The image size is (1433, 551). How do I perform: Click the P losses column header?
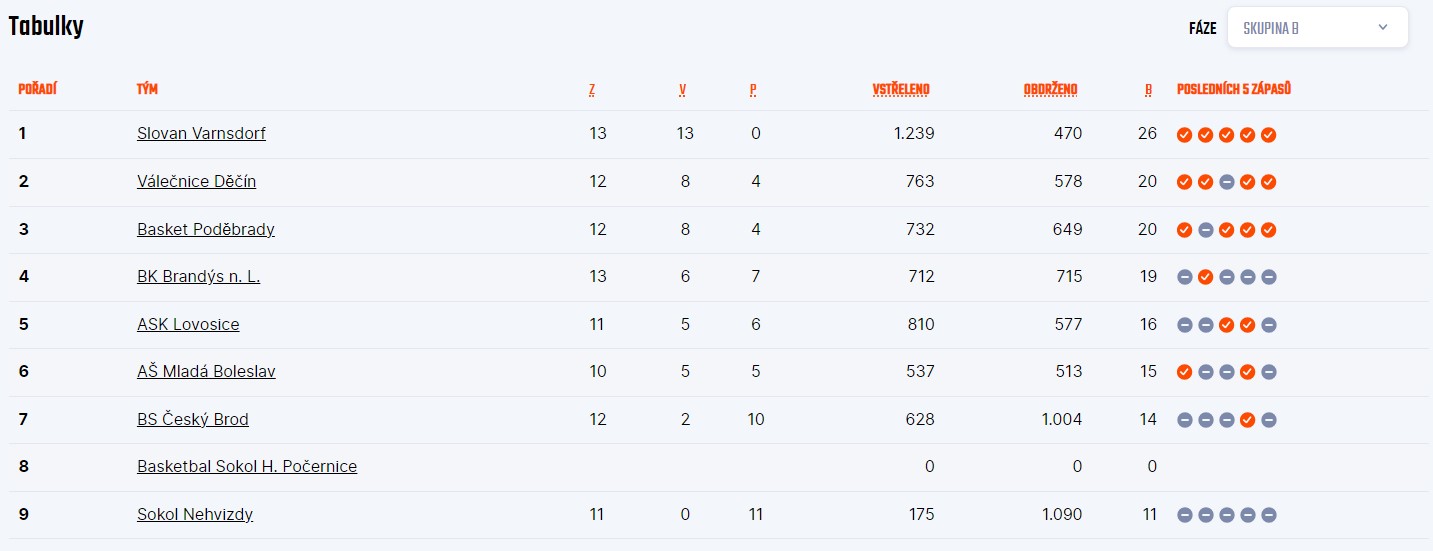click(753, 89)
